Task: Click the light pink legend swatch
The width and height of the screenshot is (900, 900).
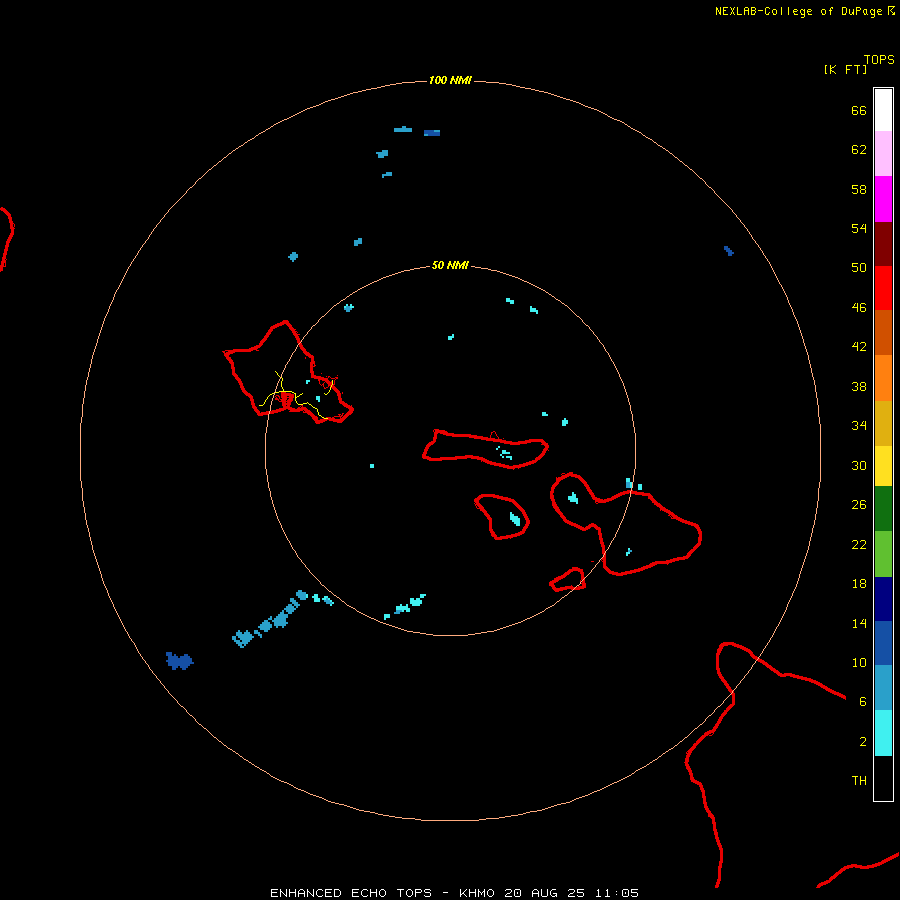Action: [x=883, y=154]
